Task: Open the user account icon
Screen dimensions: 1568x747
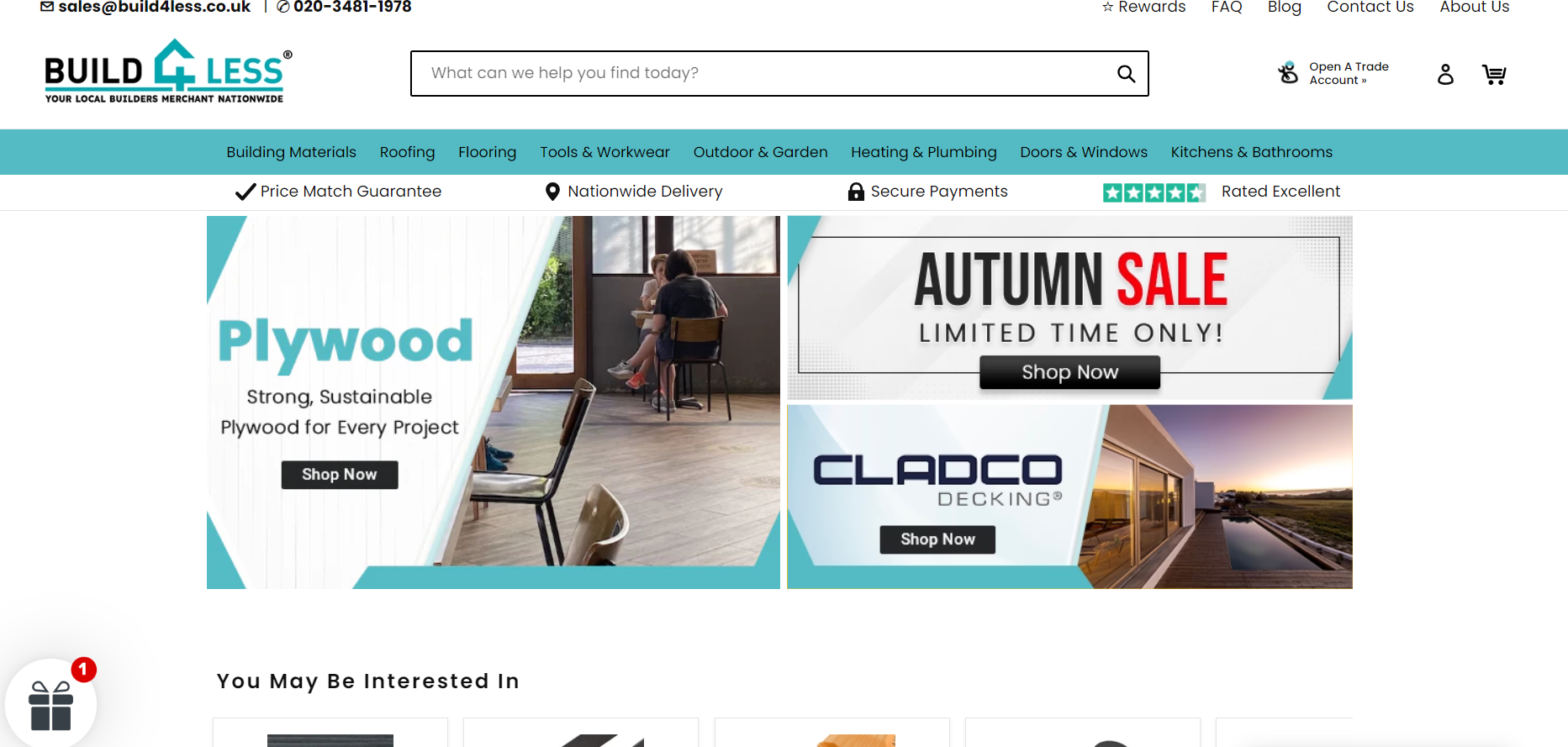Action: click(1445, 75)
